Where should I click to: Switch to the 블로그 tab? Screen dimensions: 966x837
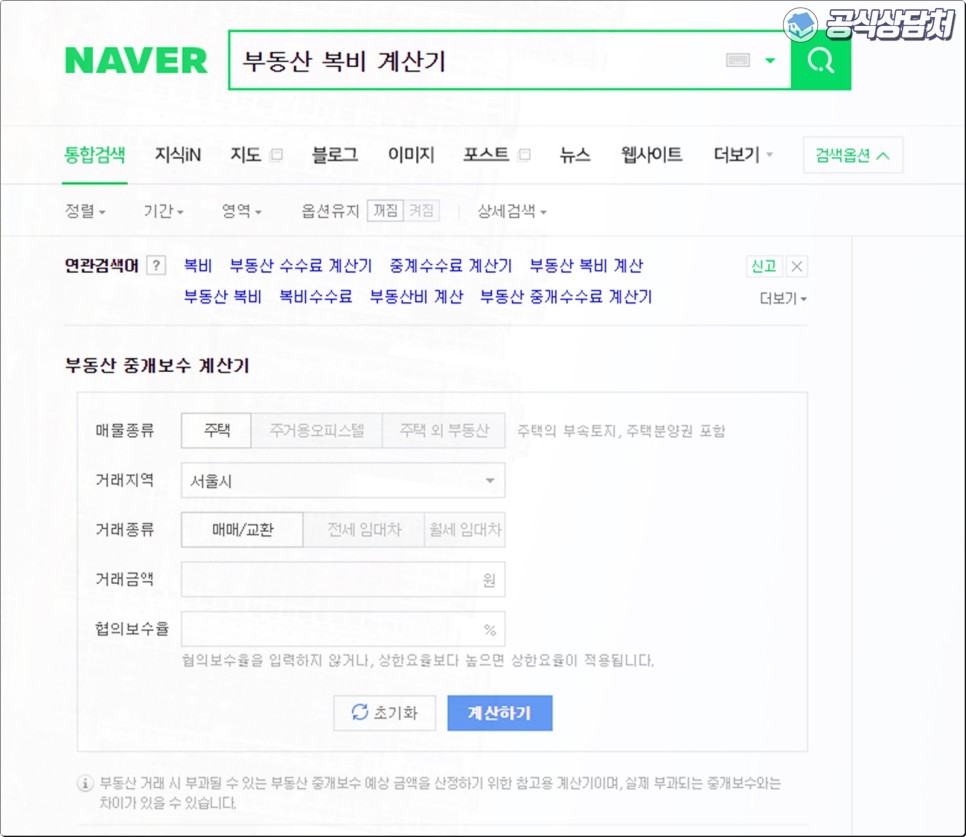pyautogui.click(x=335, y=155)
